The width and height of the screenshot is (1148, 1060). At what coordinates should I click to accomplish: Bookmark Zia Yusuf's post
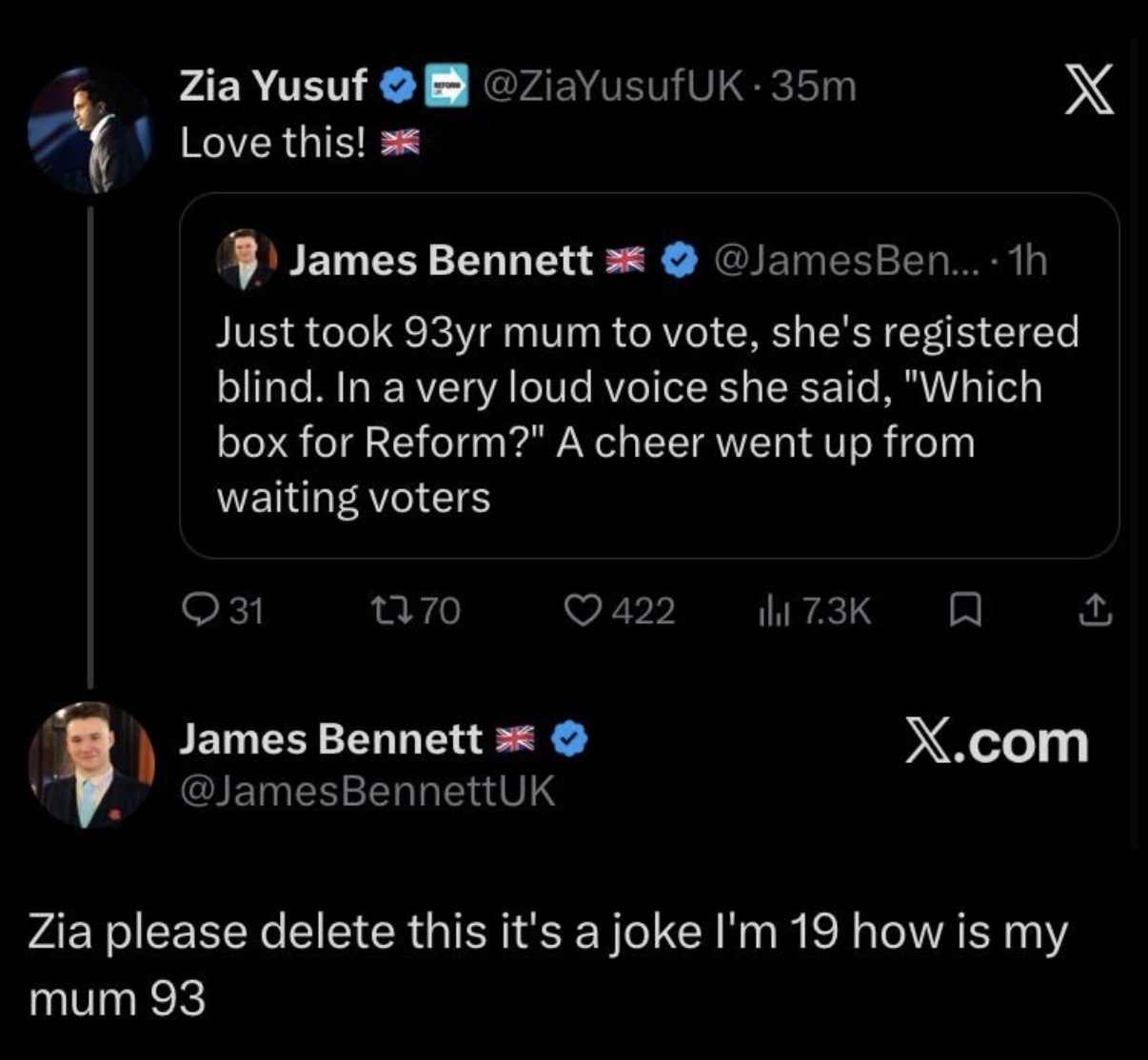coord(966,610)
